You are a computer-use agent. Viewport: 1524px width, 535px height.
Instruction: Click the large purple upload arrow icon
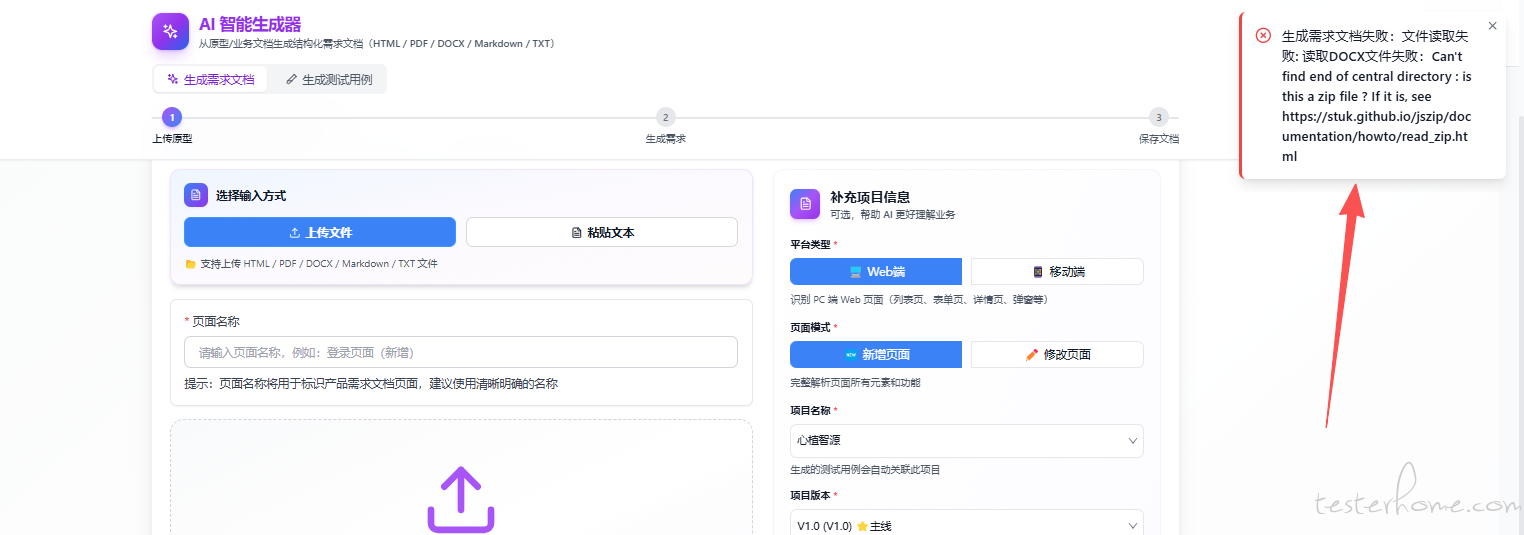461,499
